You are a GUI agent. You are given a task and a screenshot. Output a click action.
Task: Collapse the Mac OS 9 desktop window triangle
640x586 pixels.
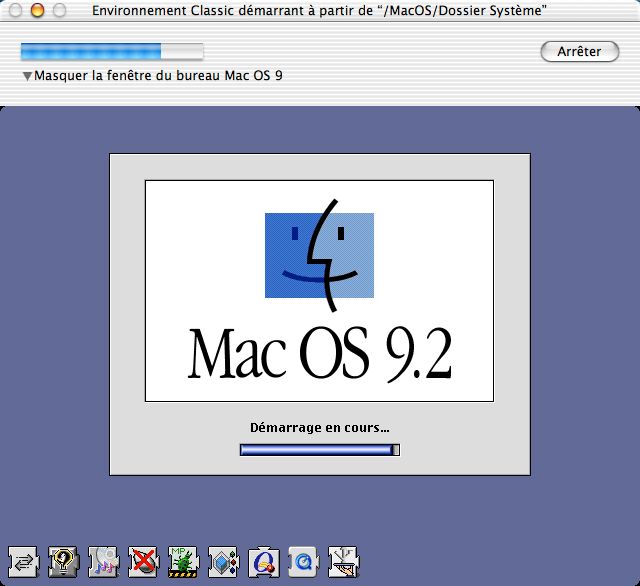pos(27,76)
